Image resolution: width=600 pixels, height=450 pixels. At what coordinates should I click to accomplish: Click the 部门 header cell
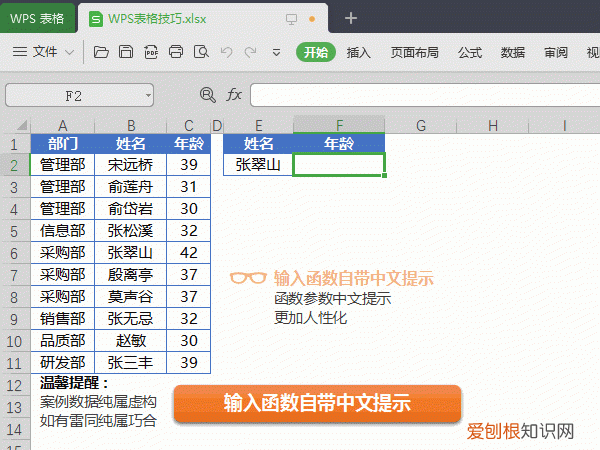tap(63, 144)
